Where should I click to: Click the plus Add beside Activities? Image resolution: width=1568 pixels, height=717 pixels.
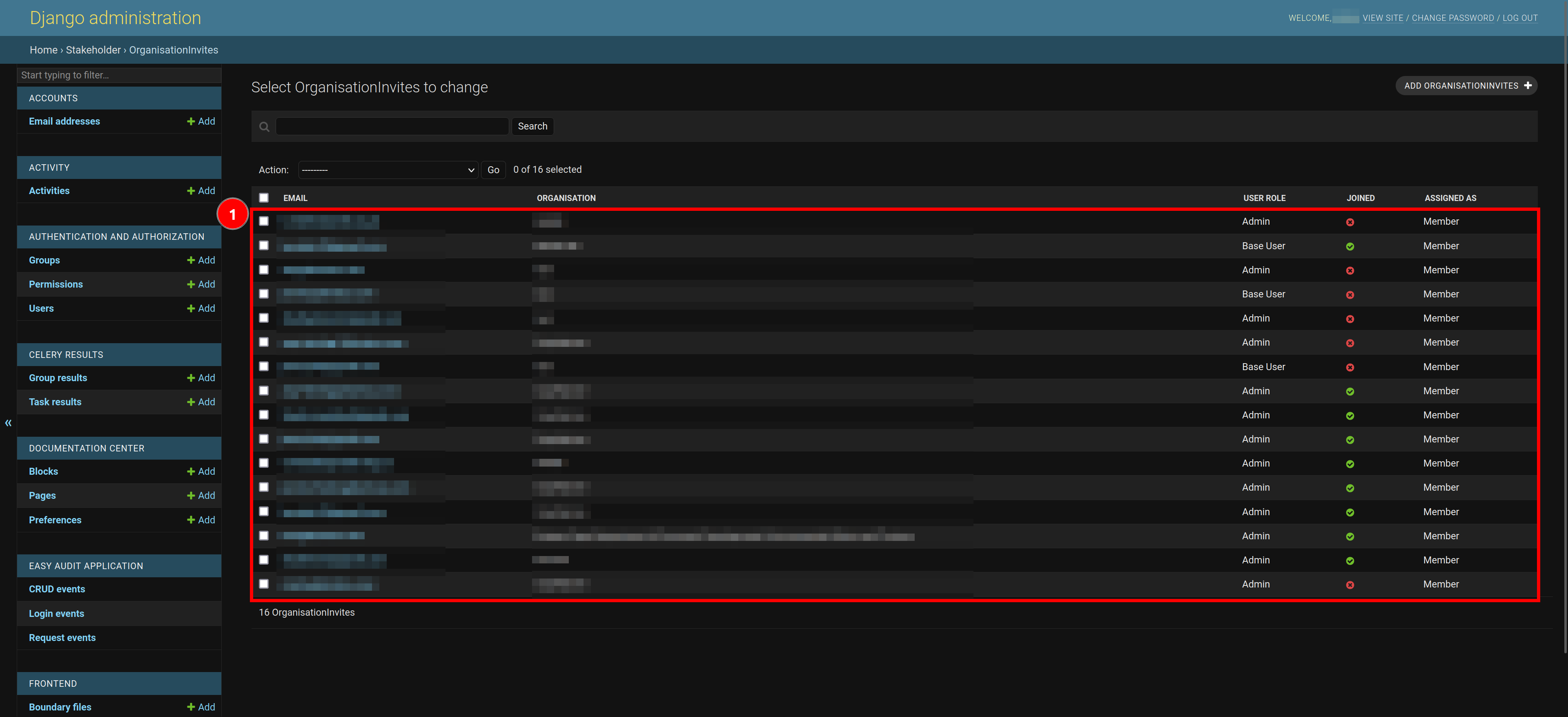pos(201,191)
